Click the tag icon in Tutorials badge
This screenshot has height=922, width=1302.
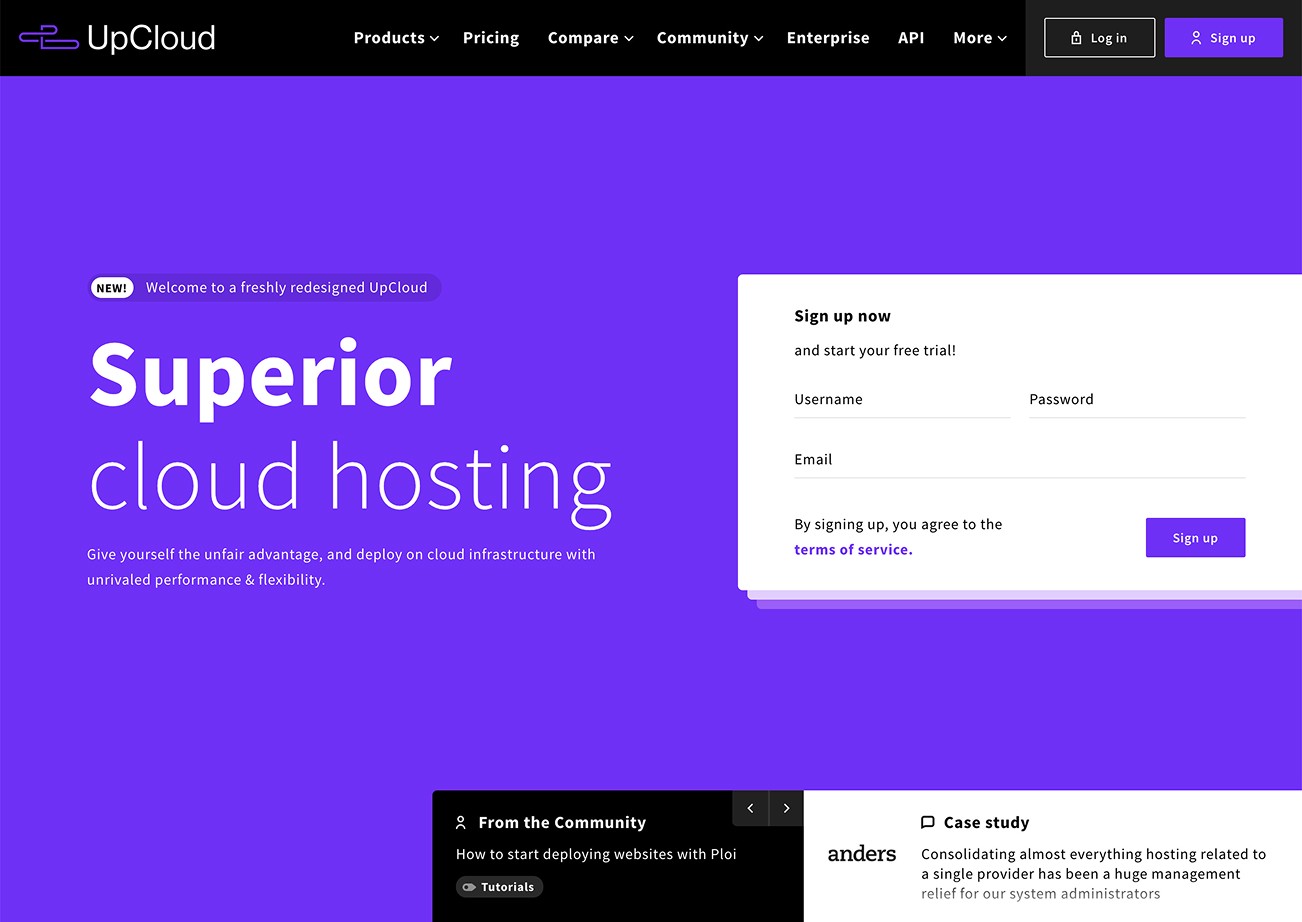pyautogui.click(x=469, y=887)
